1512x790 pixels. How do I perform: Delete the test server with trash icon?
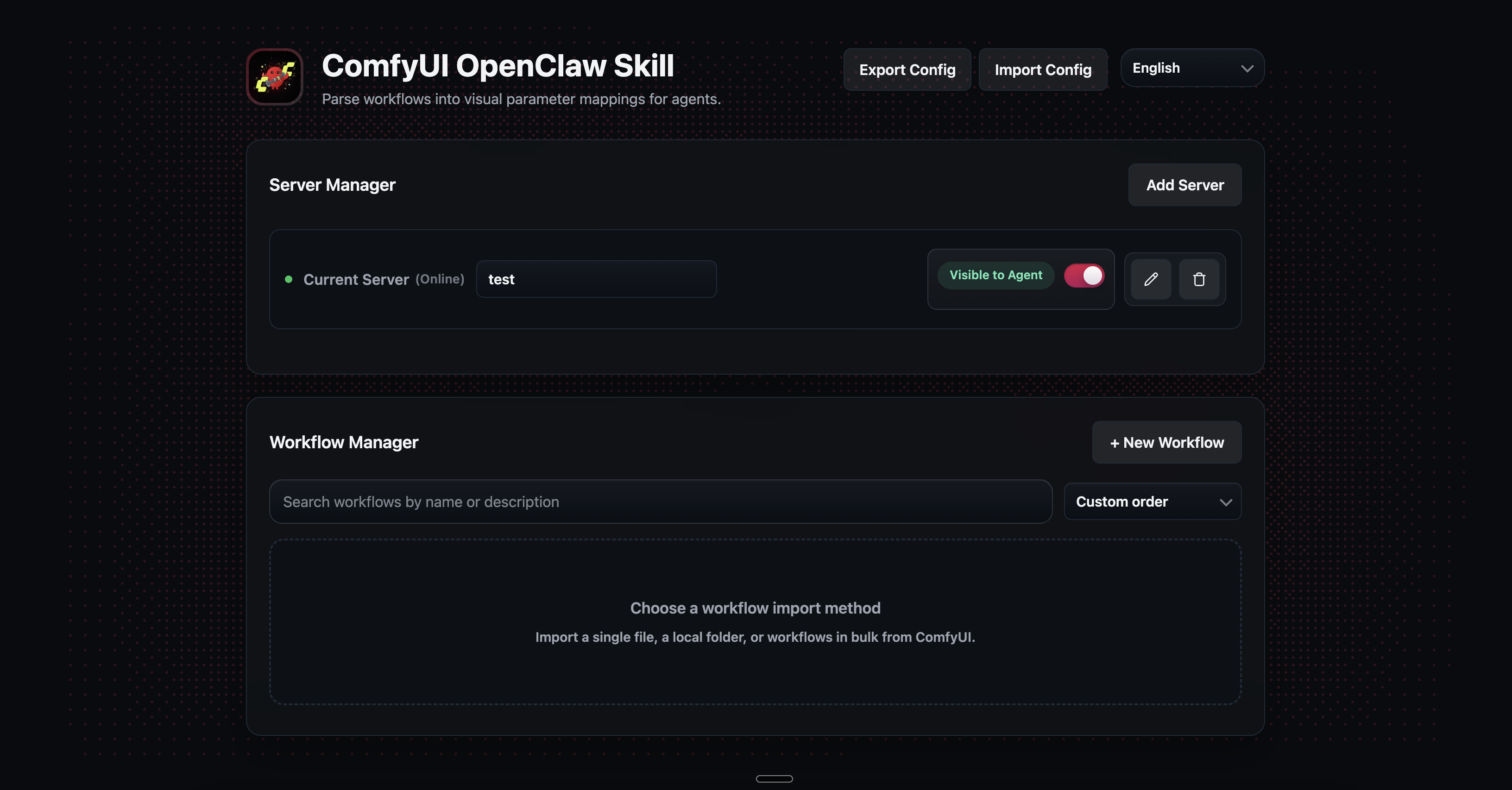coord(1198,279)
